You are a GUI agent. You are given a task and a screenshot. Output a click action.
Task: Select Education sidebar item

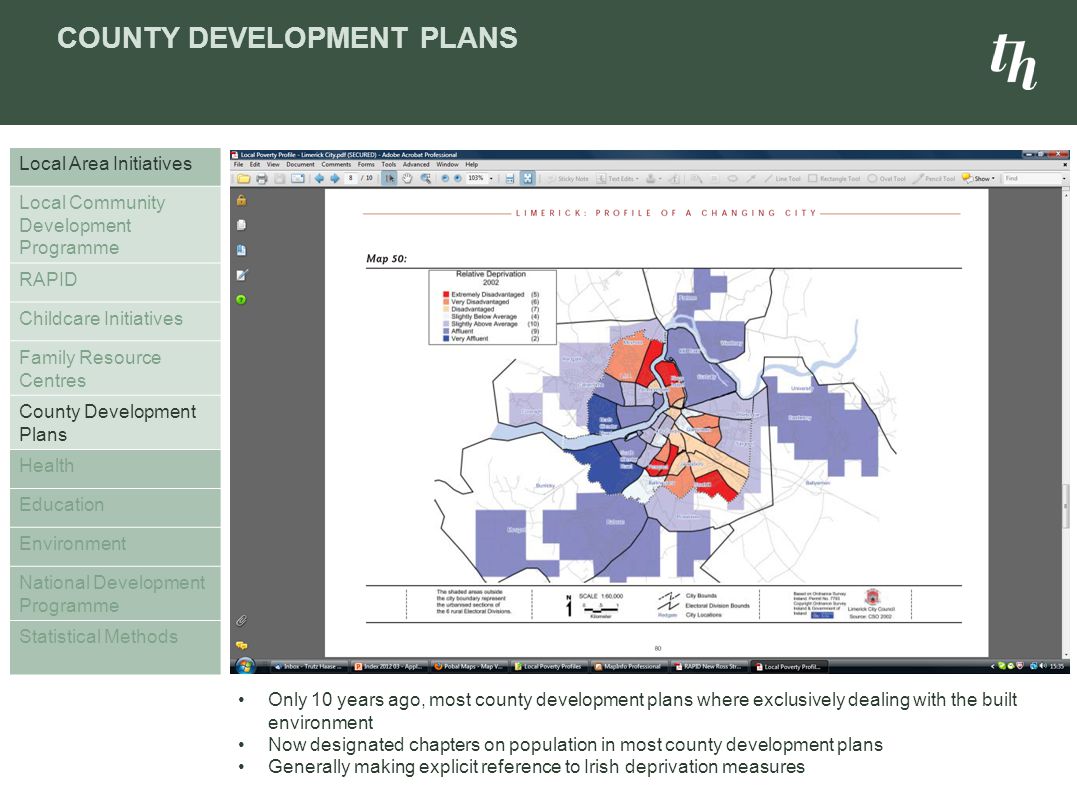[x=115, y=508]
